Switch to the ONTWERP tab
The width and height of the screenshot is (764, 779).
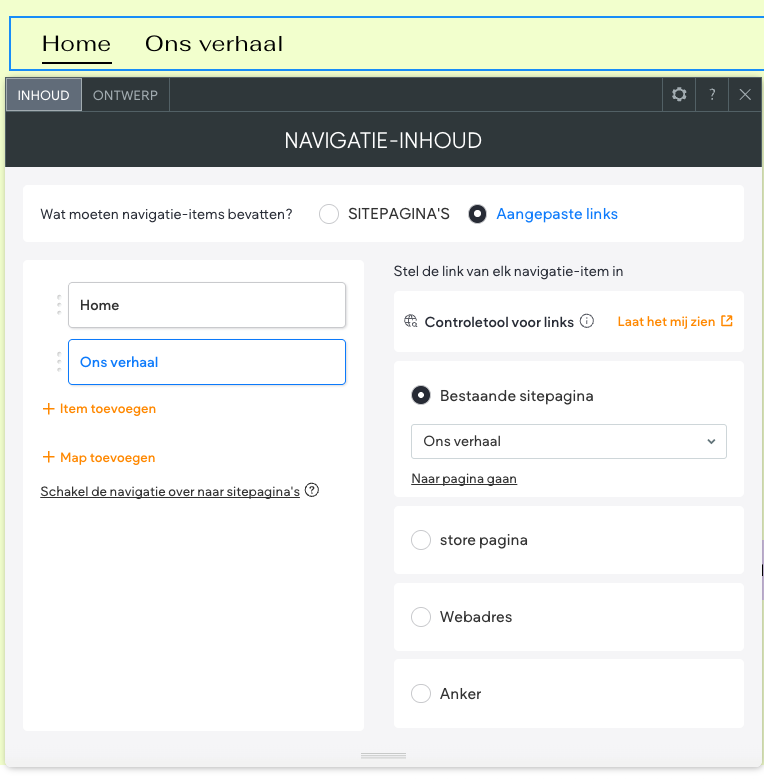125,96
